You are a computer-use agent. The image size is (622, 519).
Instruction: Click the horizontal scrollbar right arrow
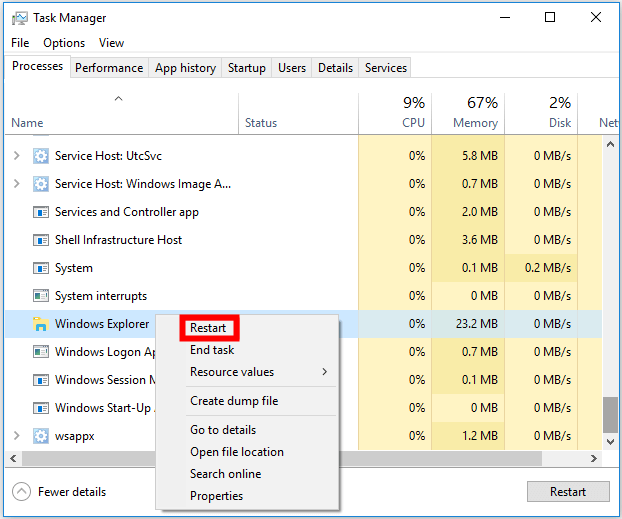point(594,459)
